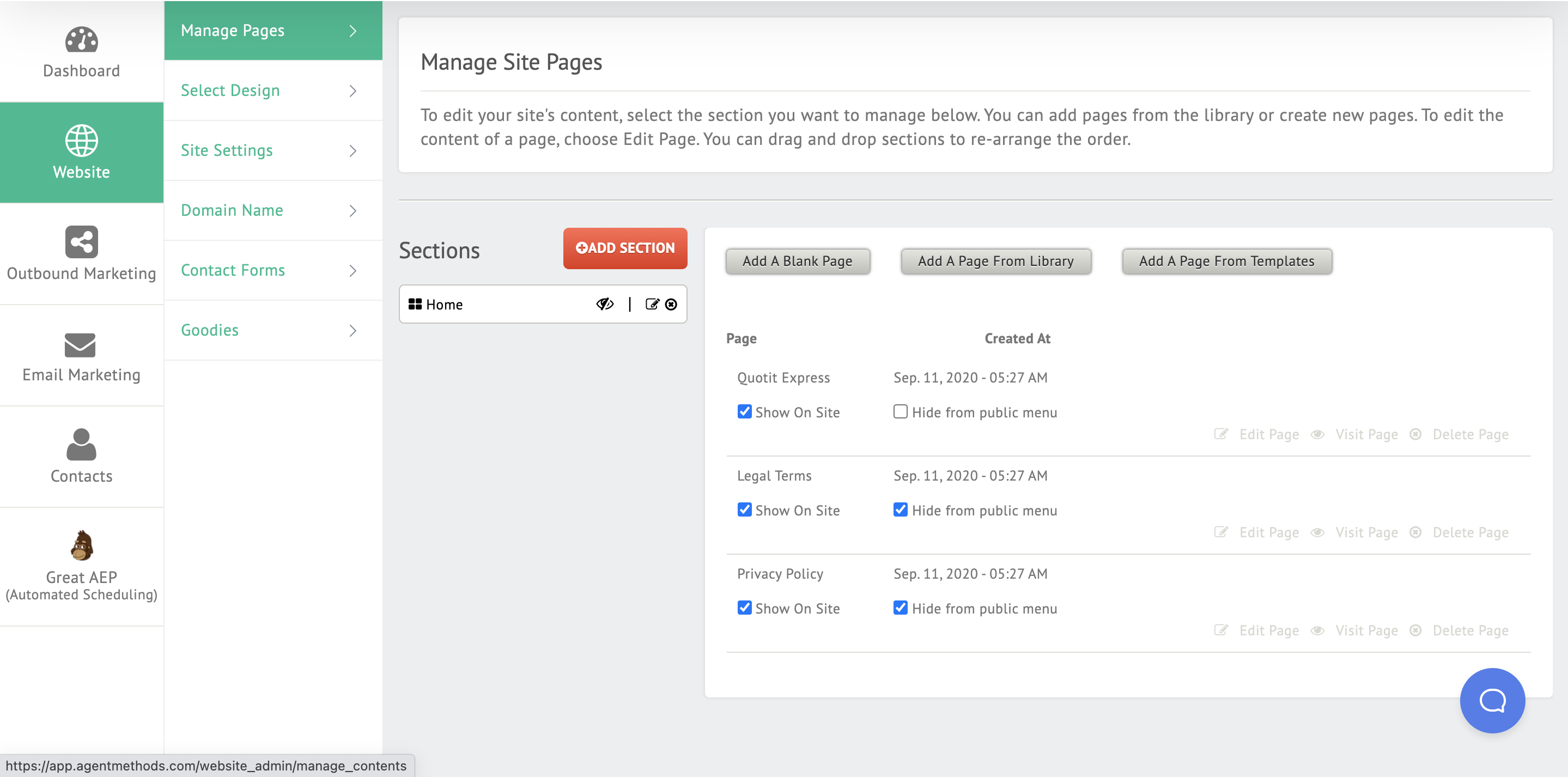This screenshot has height=777, width=1568.
Task: Click delete icon on Home section
Action: point(671,304)
